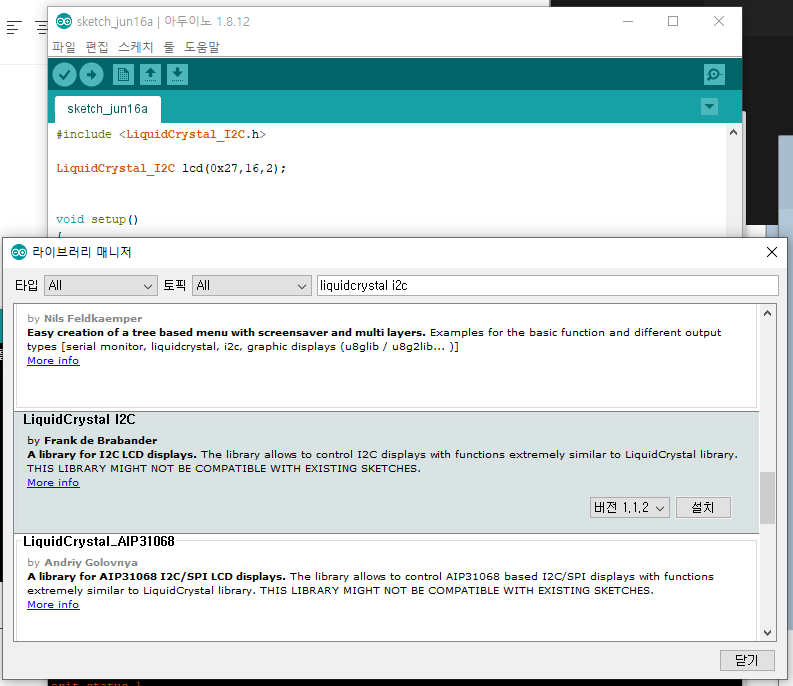This screenshot has height=686, width=793.
Task: Maximize the Arduino IDE window
Action: (x=673, y=21)
